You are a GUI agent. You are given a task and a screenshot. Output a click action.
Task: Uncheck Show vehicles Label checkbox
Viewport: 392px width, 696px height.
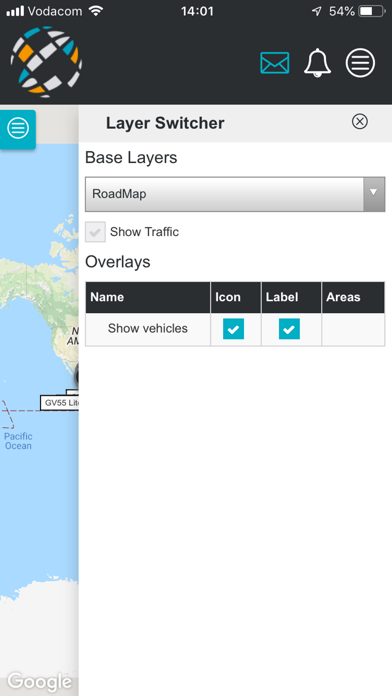289,329
